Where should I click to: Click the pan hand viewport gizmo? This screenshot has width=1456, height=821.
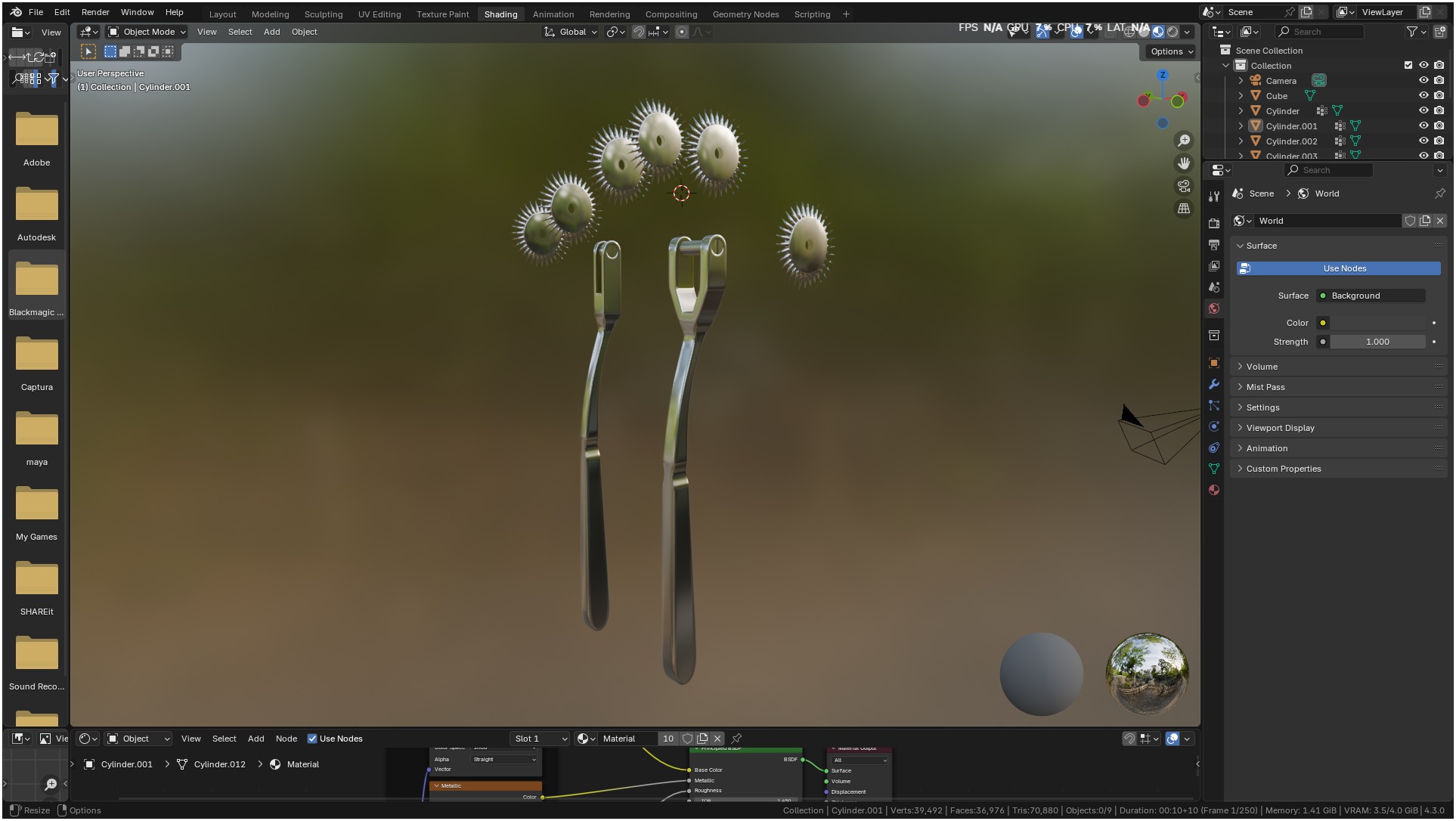(1184, 163)
